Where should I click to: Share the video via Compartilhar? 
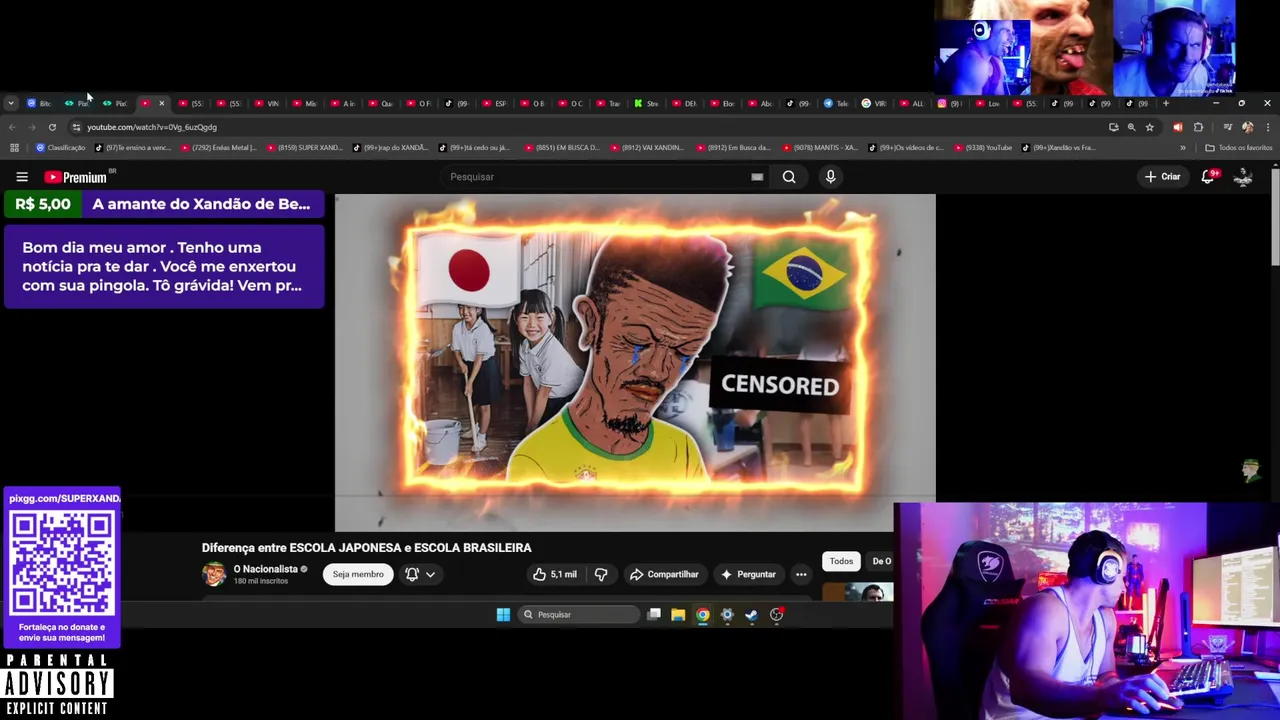coord(664,574)
